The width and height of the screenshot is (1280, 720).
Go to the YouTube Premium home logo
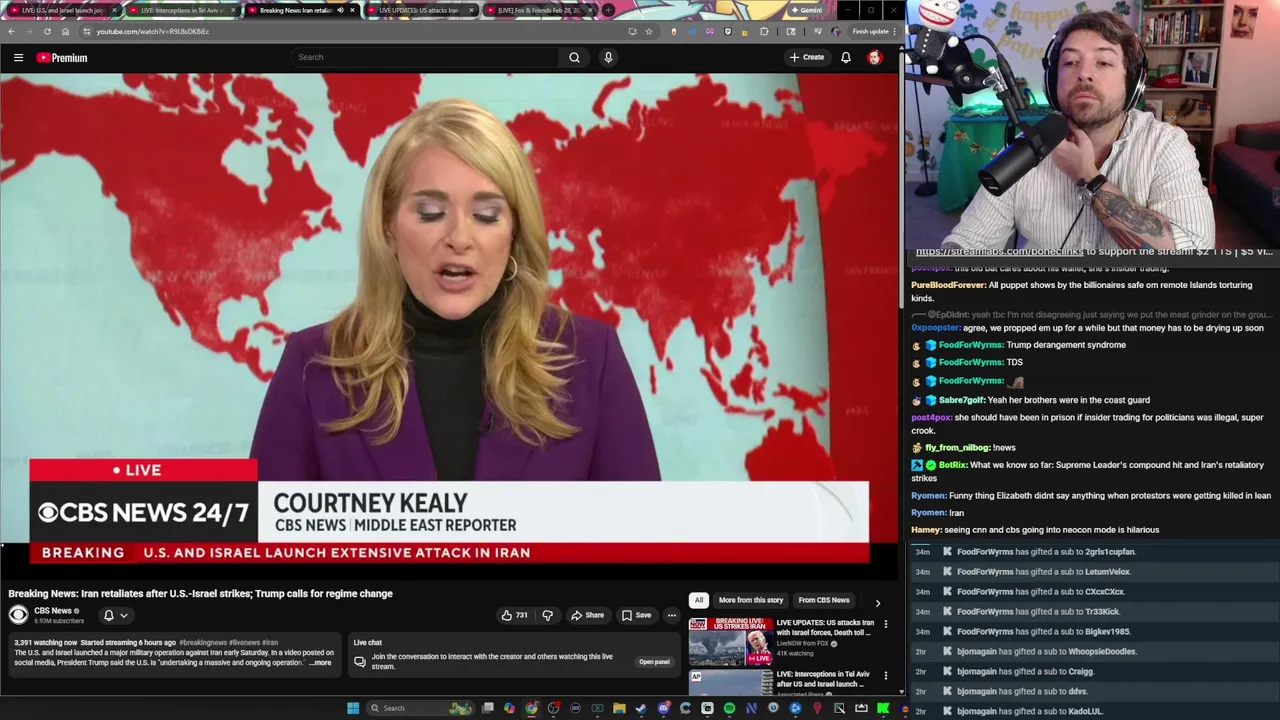pos(62,58)
